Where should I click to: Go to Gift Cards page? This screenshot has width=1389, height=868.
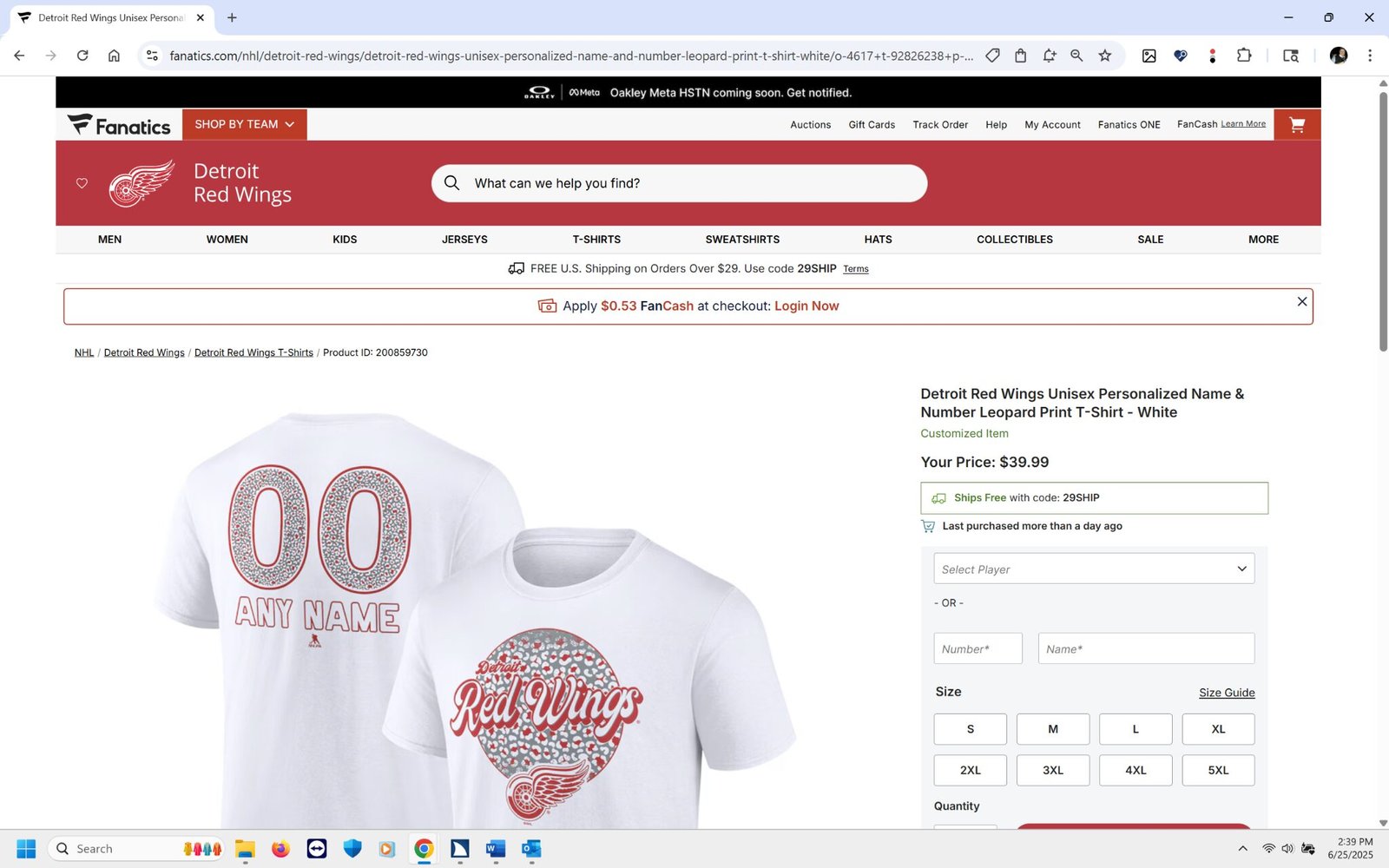[x=872, y=125]
